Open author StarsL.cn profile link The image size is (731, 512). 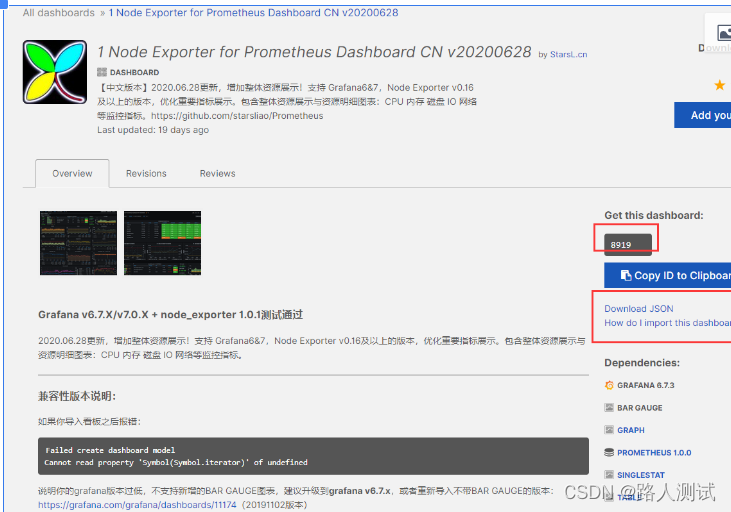point(568,55)
